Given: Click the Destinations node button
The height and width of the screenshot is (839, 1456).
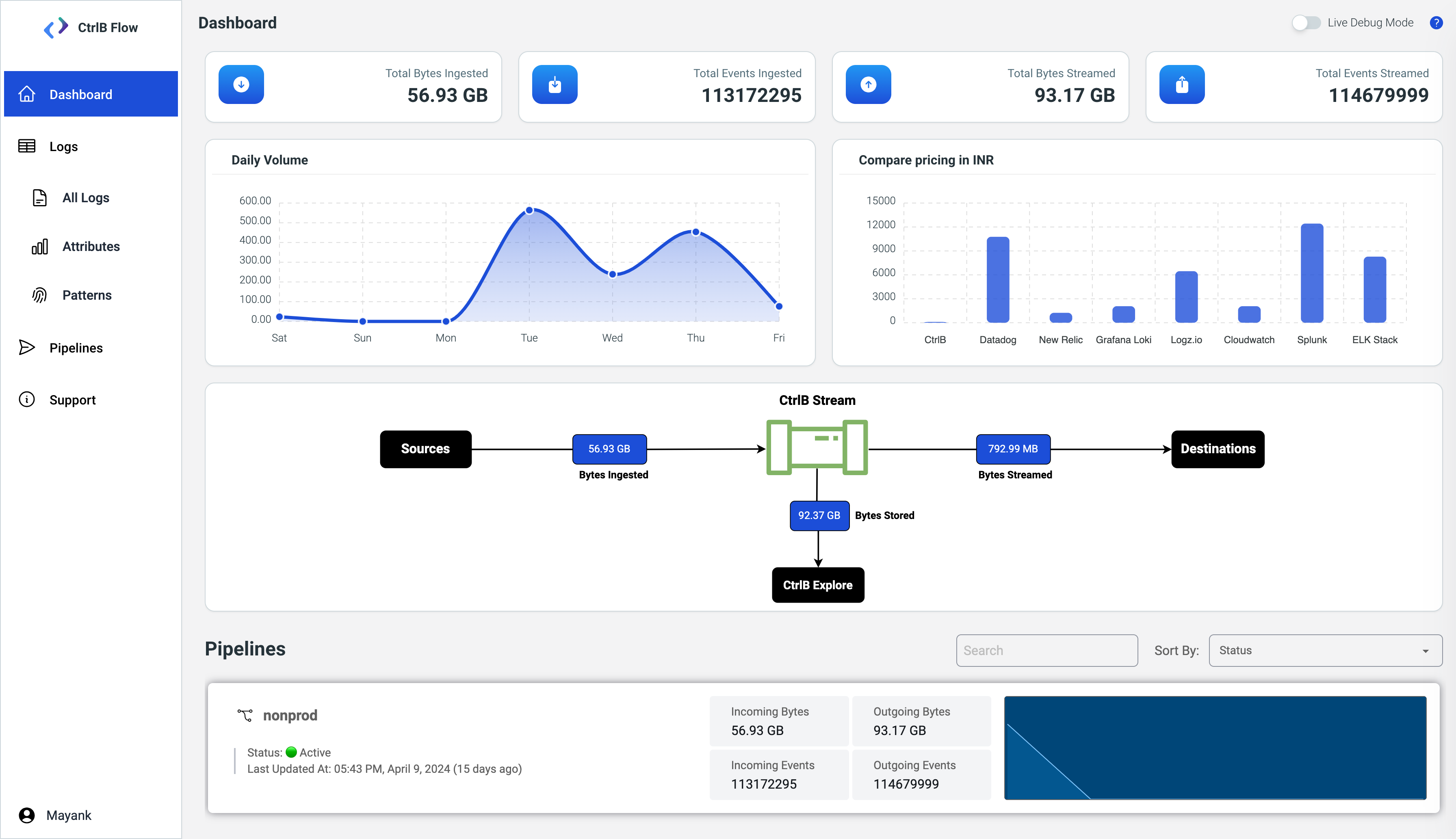Looking at the screenshot, I should point(1218,449).
